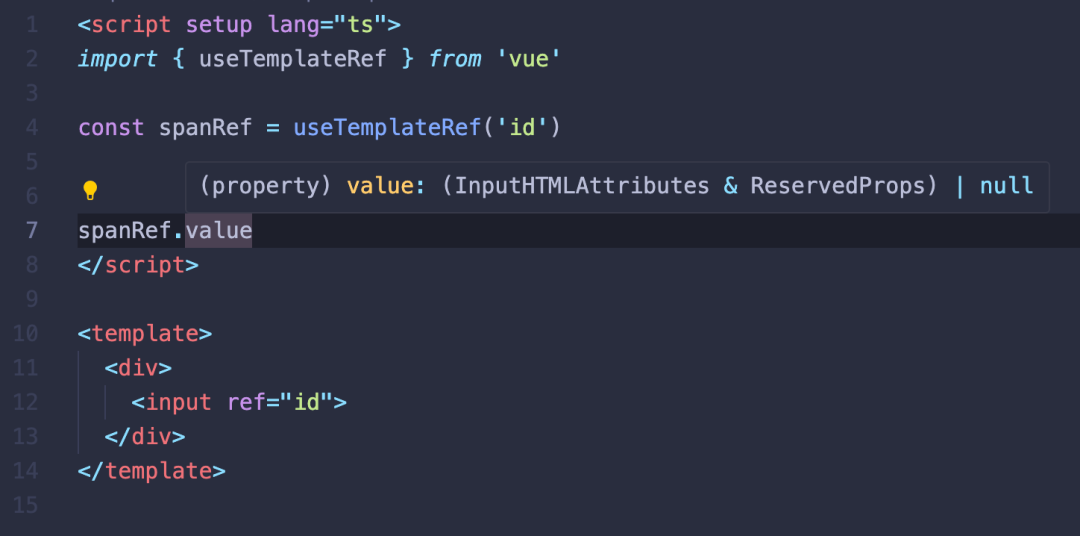Click the lightbulb code action icon
1080x536 pixels.
[89, 190]
